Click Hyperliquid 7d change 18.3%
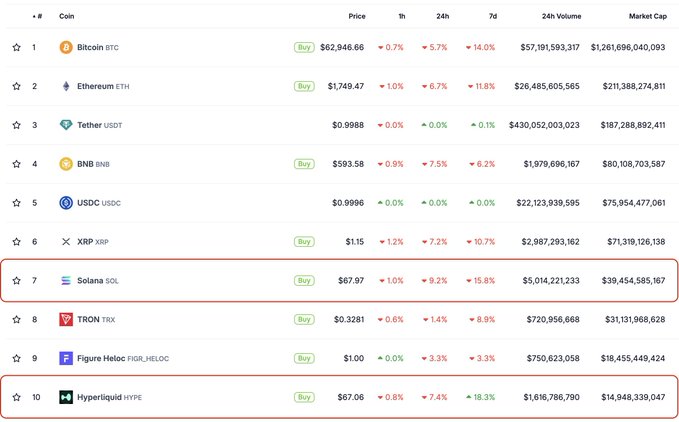Viewport: 679px width, 422px height. point(481,397)
